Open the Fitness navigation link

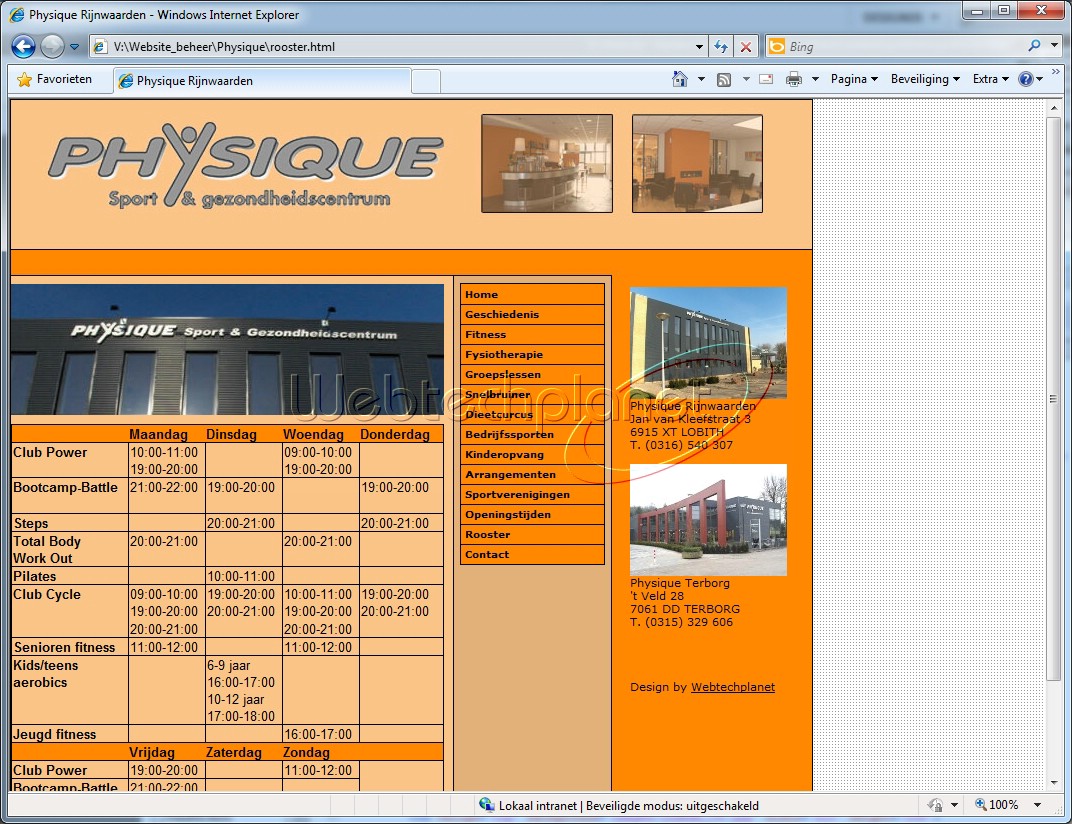[x=533, y=334]
